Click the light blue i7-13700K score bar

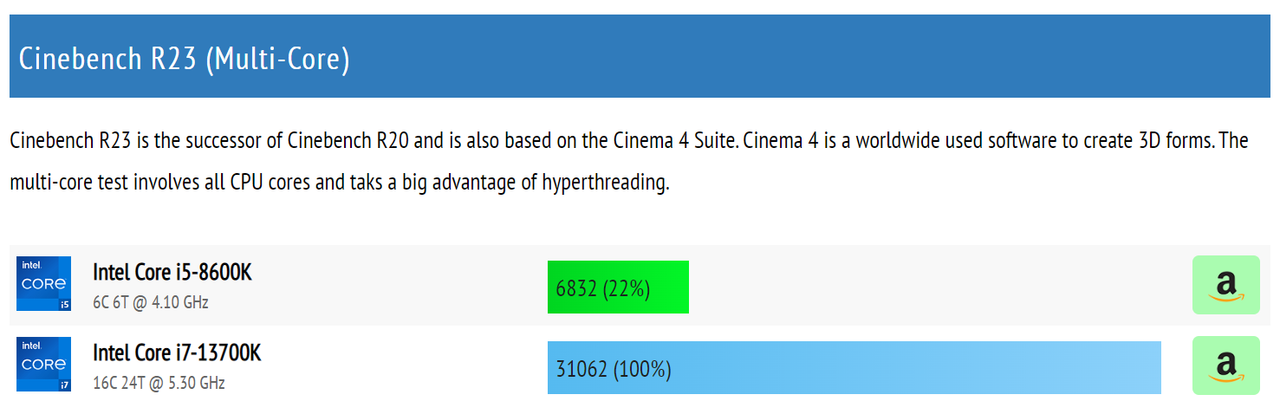854,368
